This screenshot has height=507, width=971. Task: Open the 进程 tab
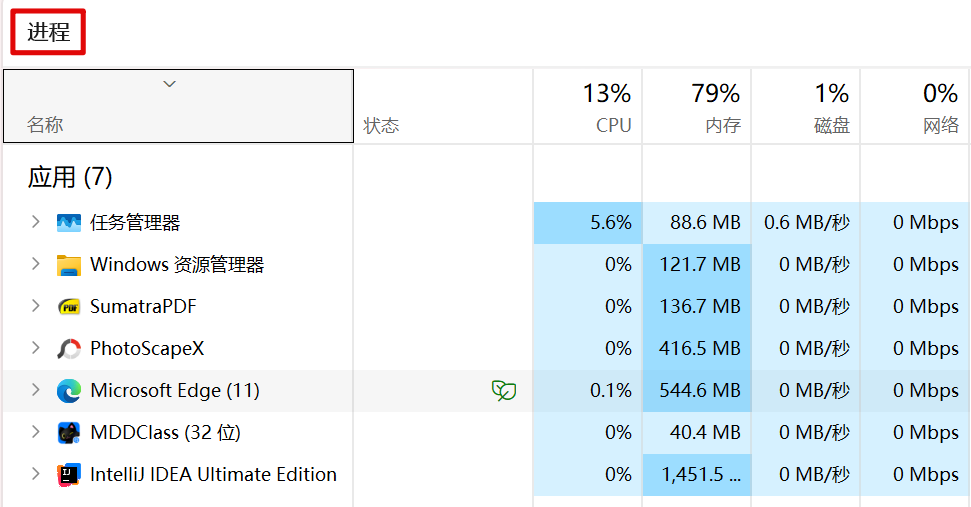(x=48, y=32)
